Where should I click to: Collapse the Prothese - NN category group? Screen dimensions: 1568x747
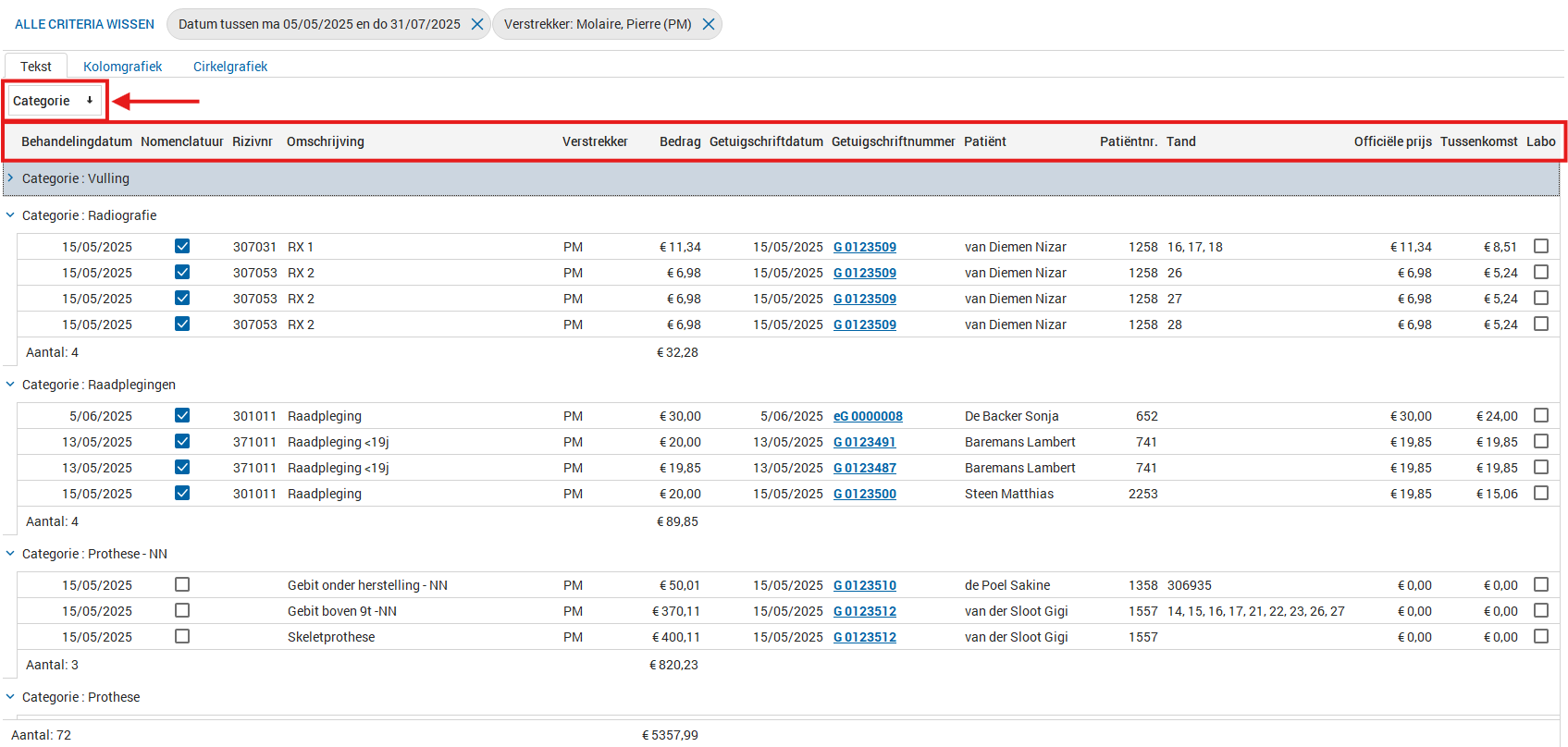pos(10,554)
